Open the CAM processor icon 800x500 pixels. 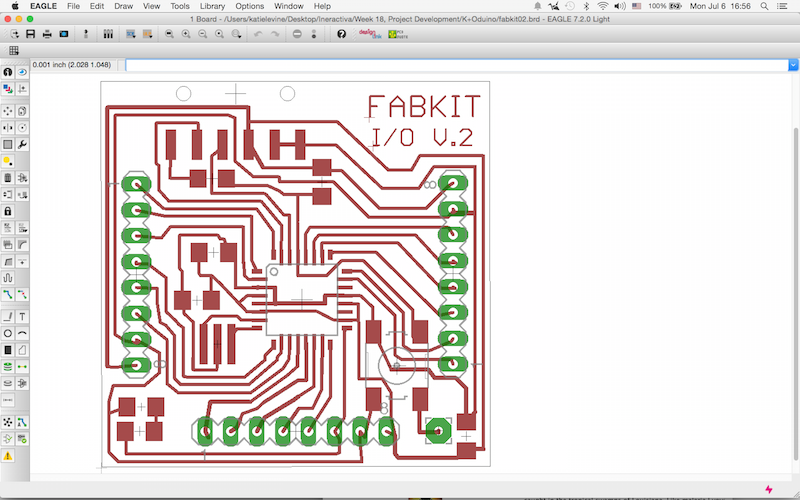coord(64,34)
